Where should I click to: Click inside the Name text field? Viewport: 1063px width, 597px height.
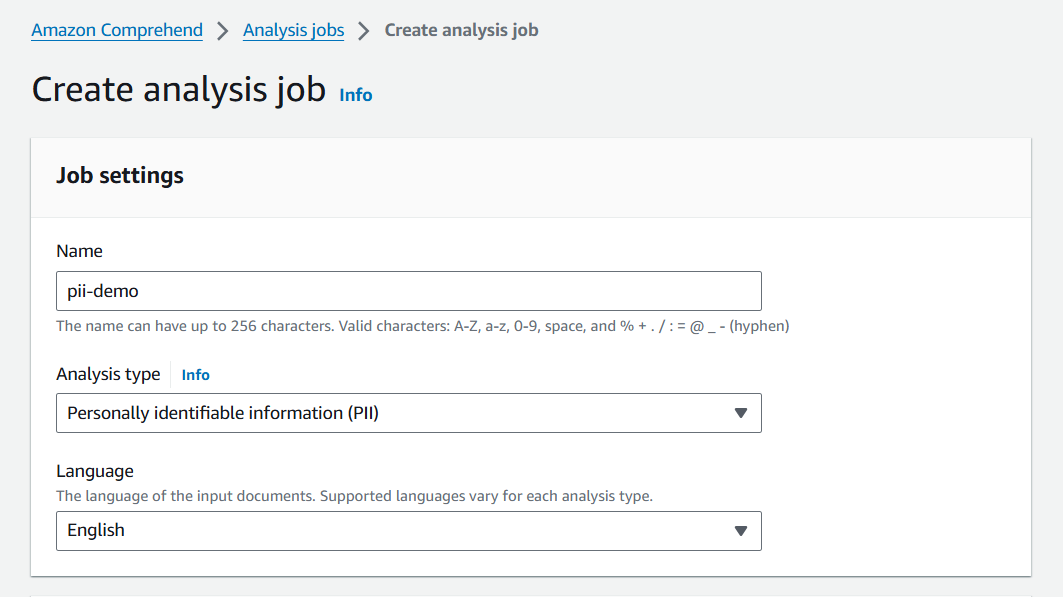408,290
